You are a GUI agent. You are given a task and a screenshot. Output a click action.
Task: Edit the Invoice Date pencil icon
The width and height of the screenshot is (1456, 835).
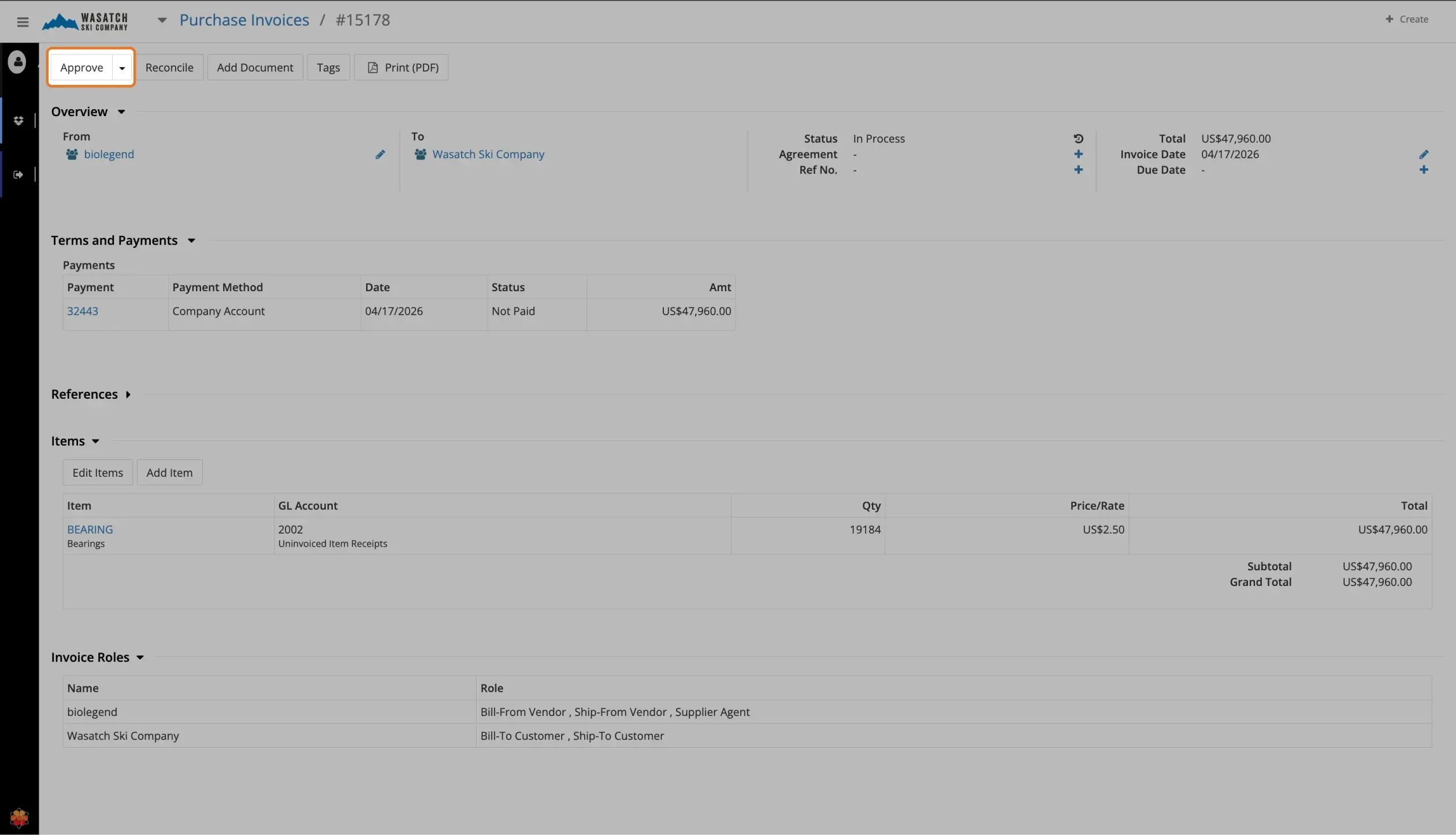[1424, 154]
